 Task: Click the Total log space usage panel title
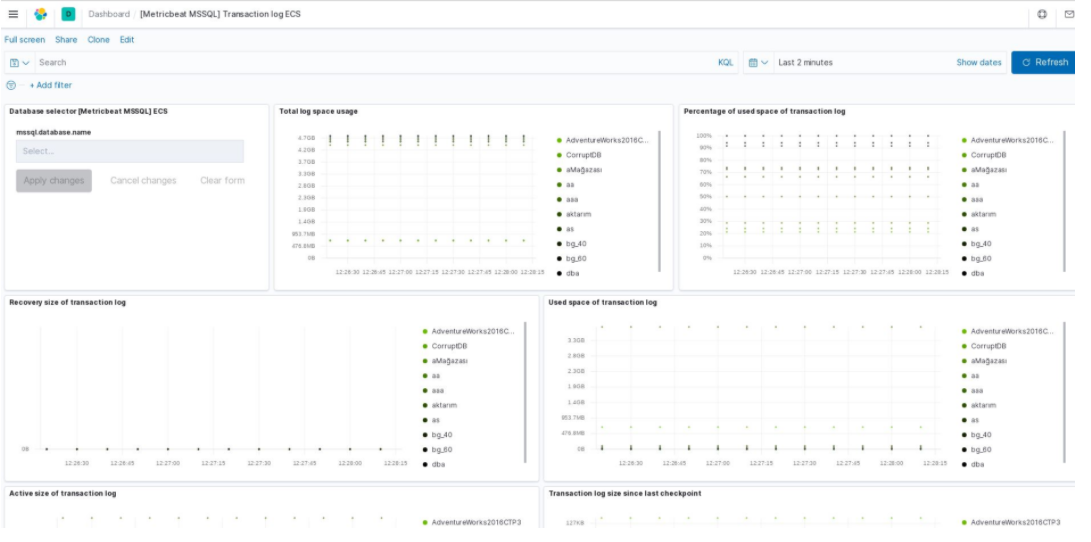(319, 111)
